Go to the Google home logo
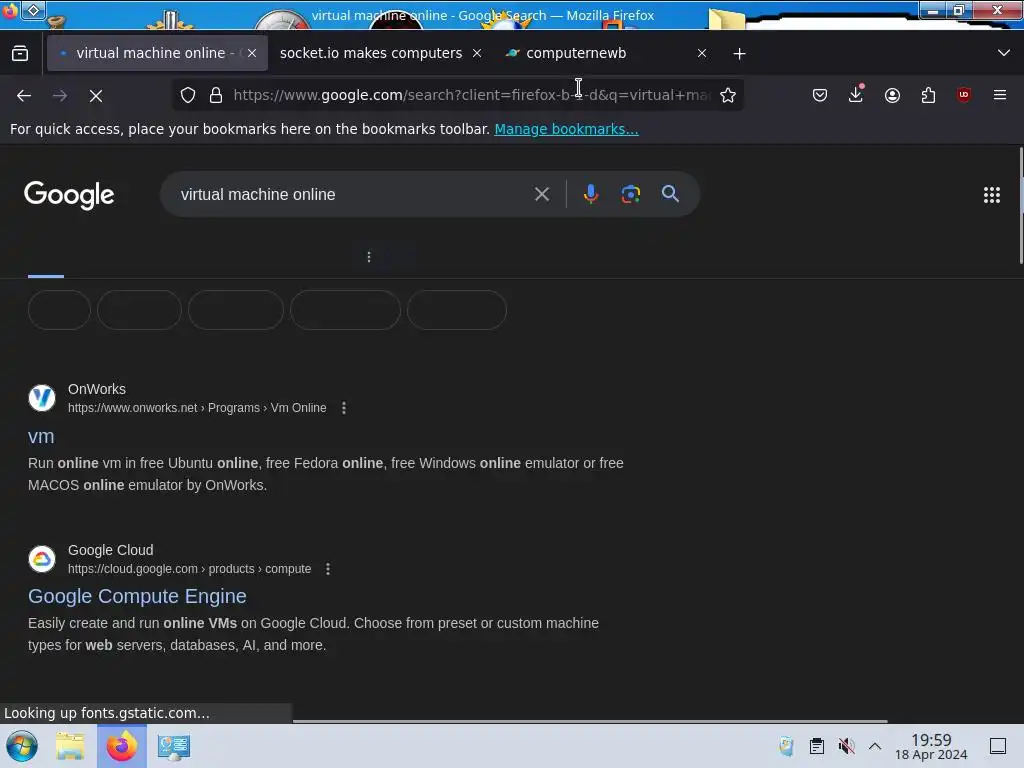This screenshot has width=1024, height=768. point(69,195)
